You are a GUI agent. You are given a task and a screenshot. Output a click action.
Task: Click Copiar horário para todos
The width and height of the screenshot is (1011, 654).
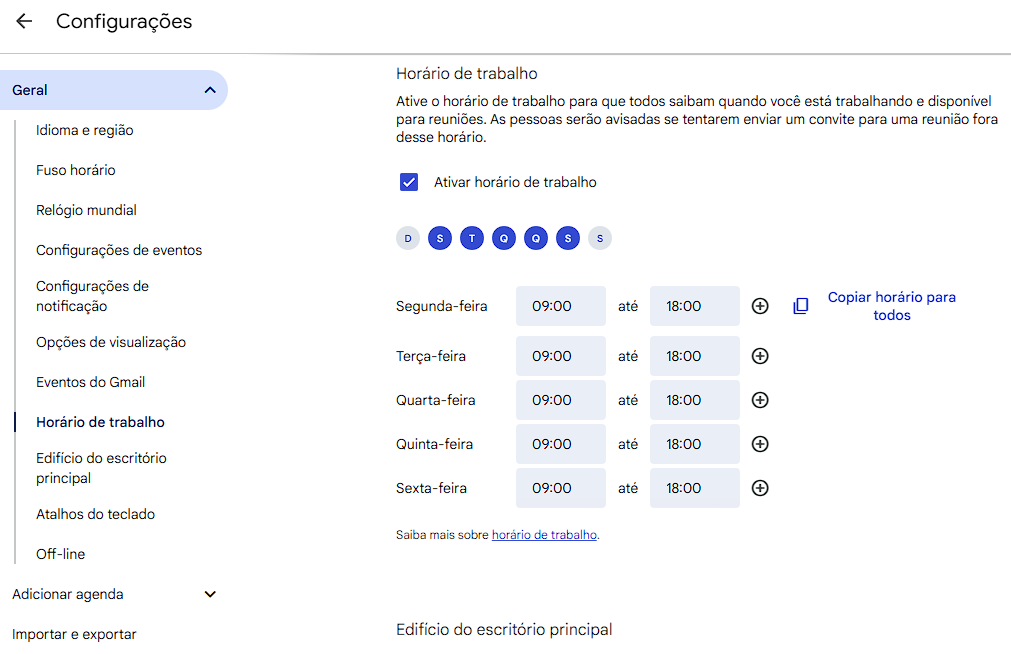tap(892, 306)
